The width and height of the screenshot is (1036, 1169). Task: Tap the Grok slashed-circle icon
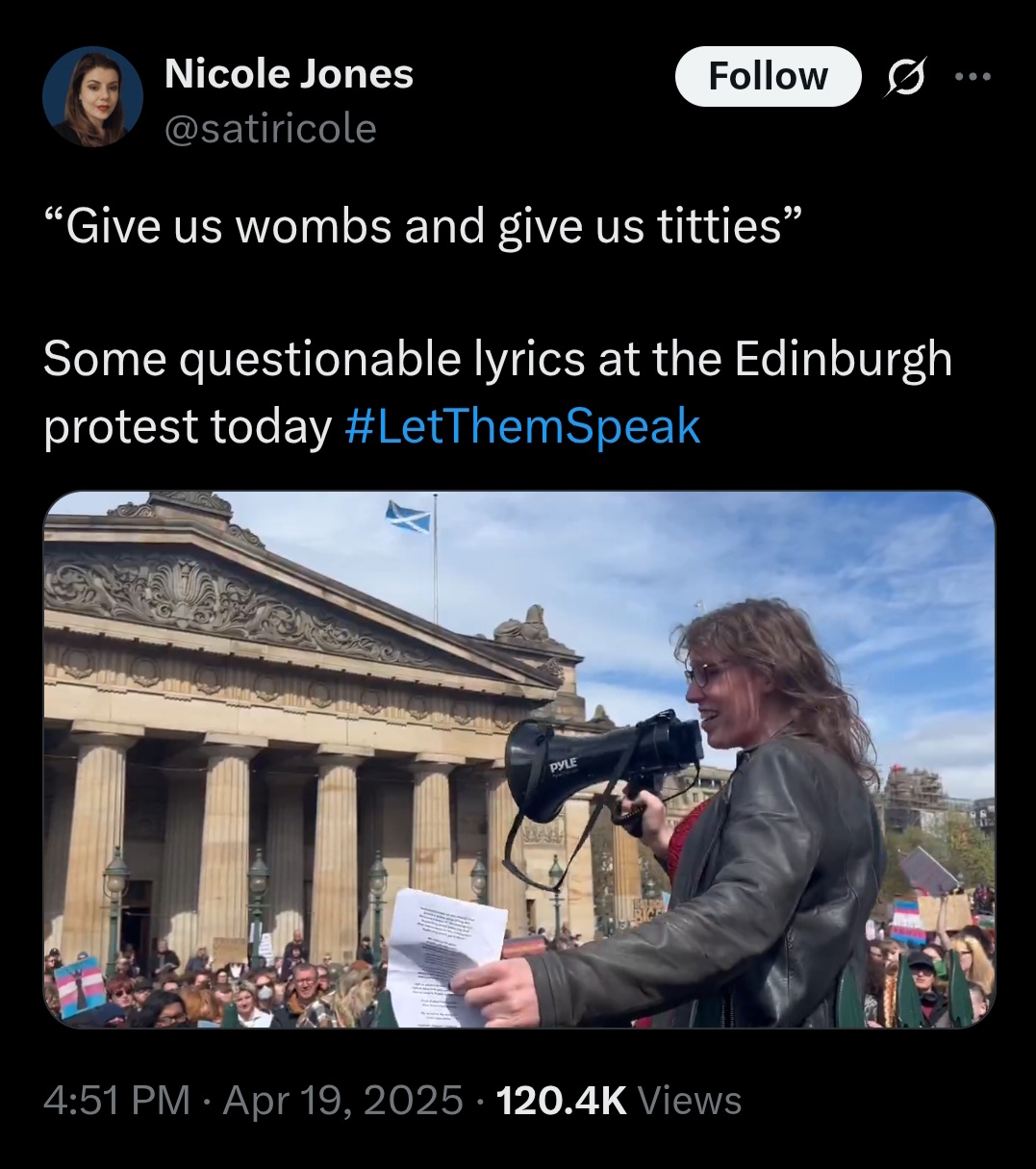(x=904, y=77)
